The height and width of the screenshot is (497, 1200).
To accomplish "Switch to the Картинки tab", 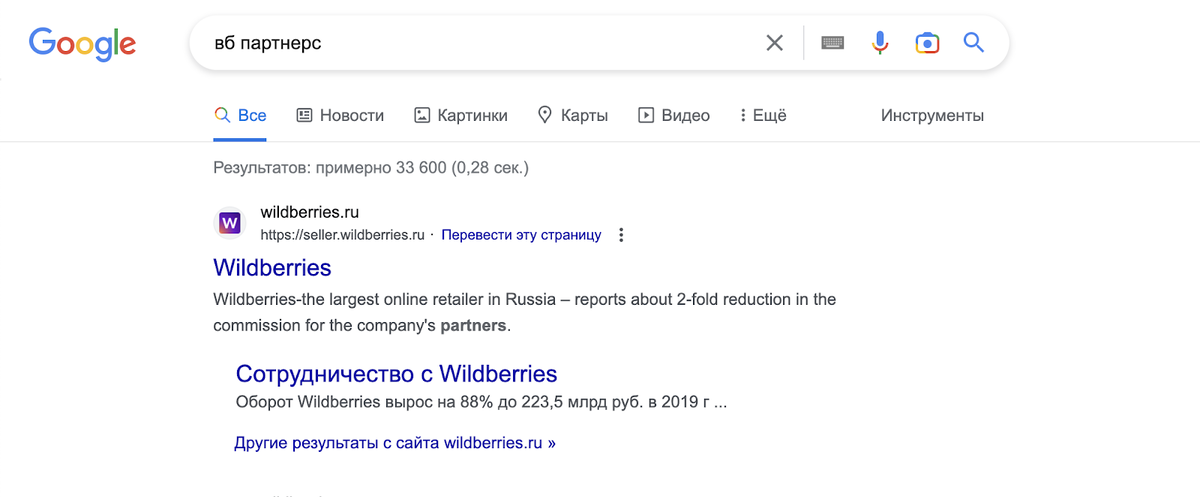I will click(x=461, y=115).
